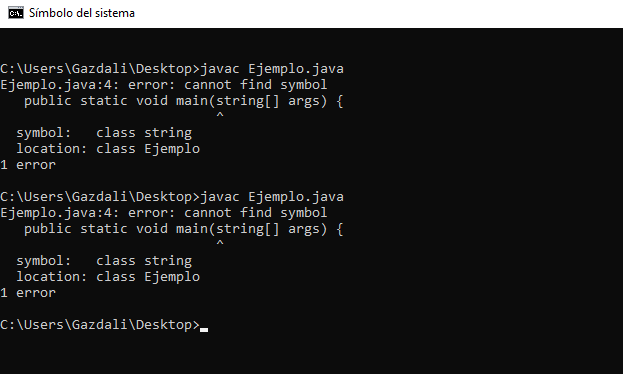Viewport: 623px width, 374px height.
Task: Click the blinking cursor at the last prompt
Action: click(204, 329)
